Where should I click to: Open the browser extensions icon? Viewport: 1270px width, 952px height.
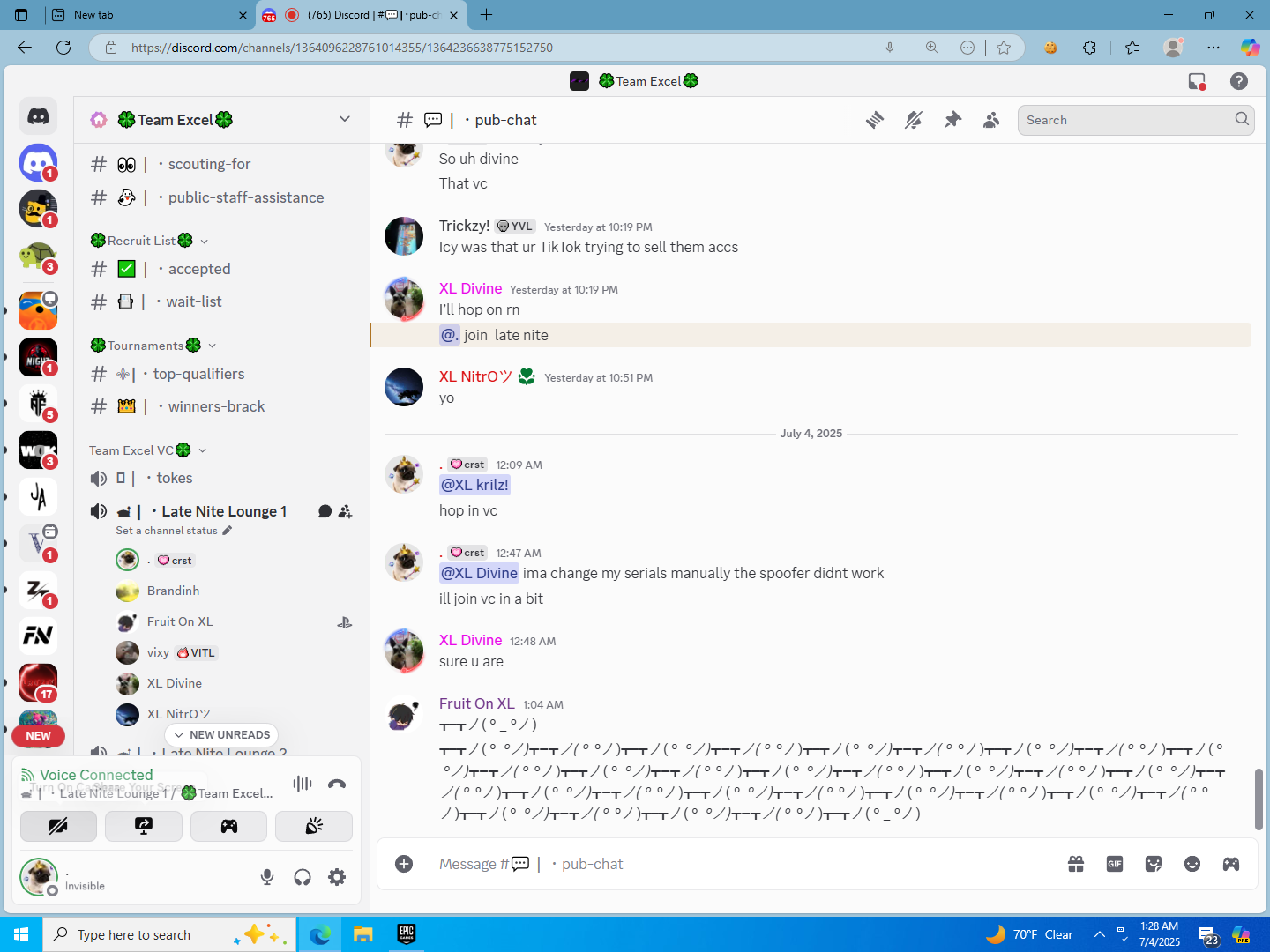pos(1090,48)
